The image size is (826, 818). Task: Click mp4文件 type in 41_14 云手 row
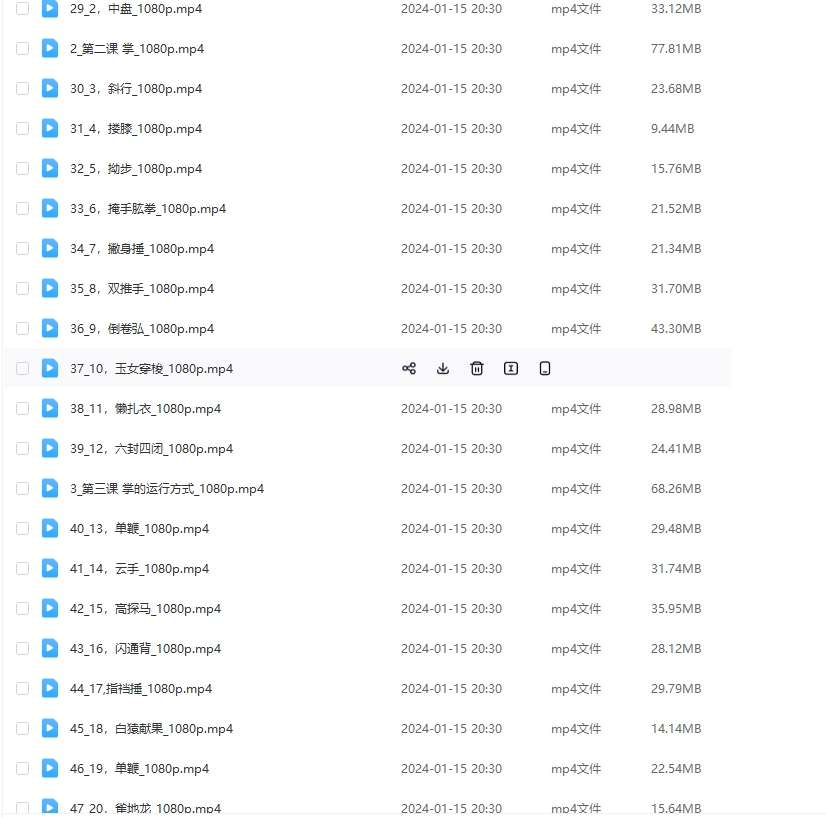(576, 569)
